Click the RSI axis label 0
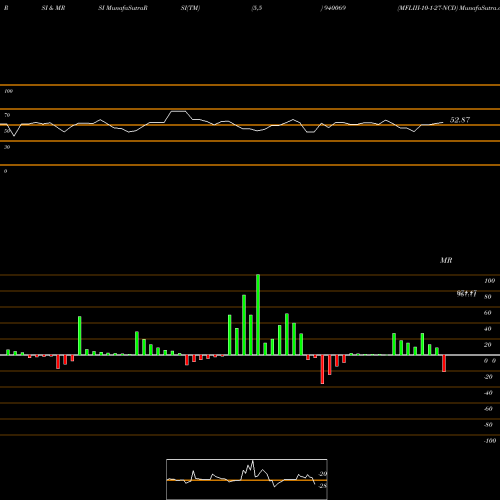The height and width of the screenshot is (500, 500). click(x=5, y=171)
